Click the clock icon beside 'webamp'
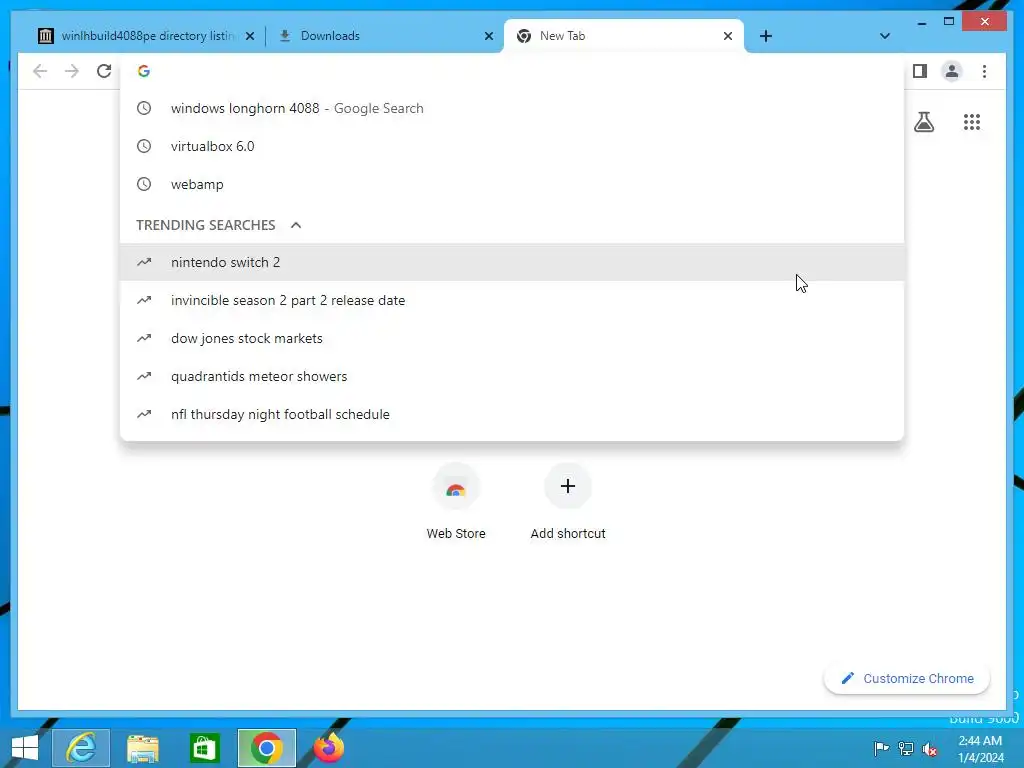1024x768 pixels. coord(144,184)
